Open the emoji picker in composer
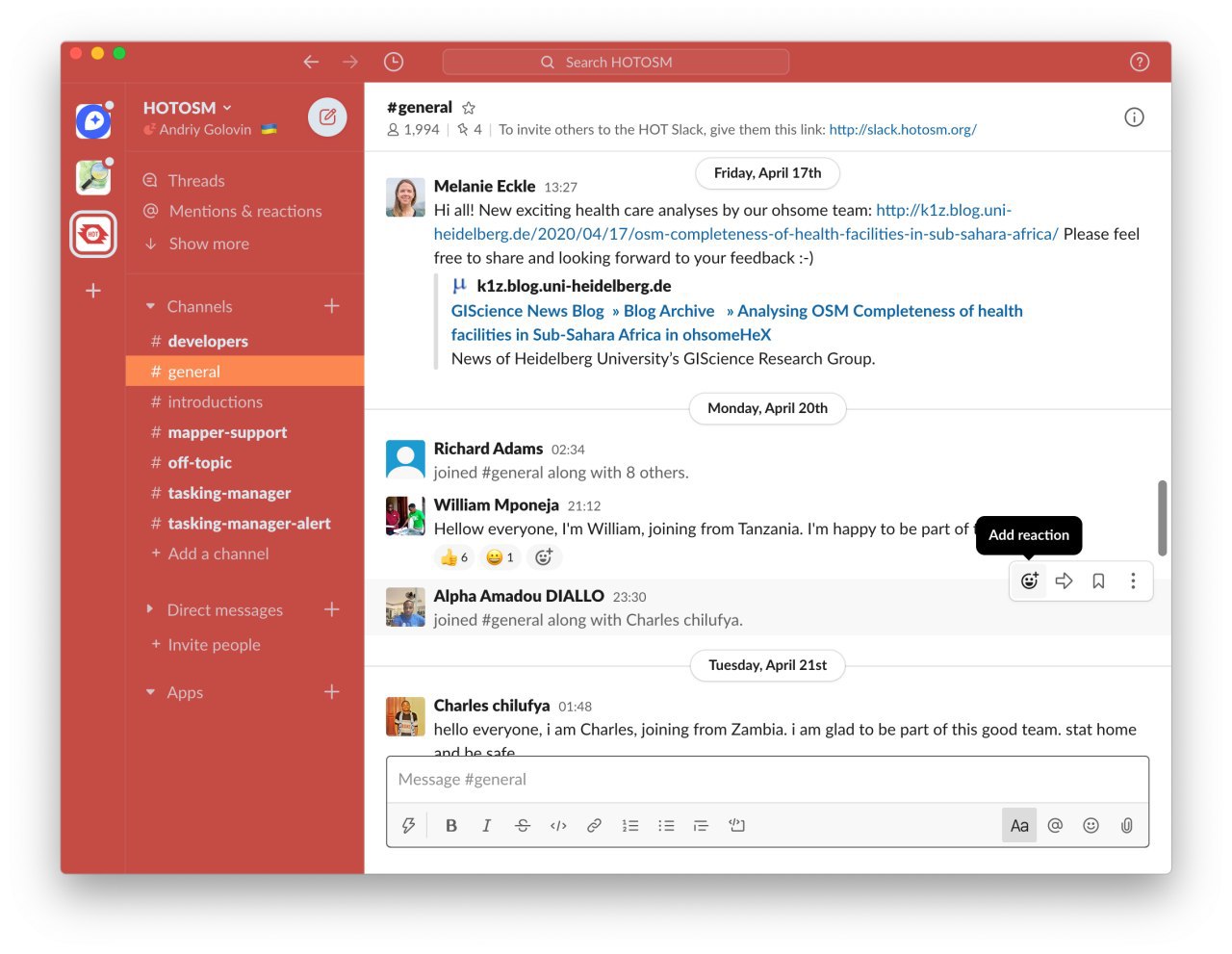This screenshot has width=1232, height=954. (x=1091, y=825)
